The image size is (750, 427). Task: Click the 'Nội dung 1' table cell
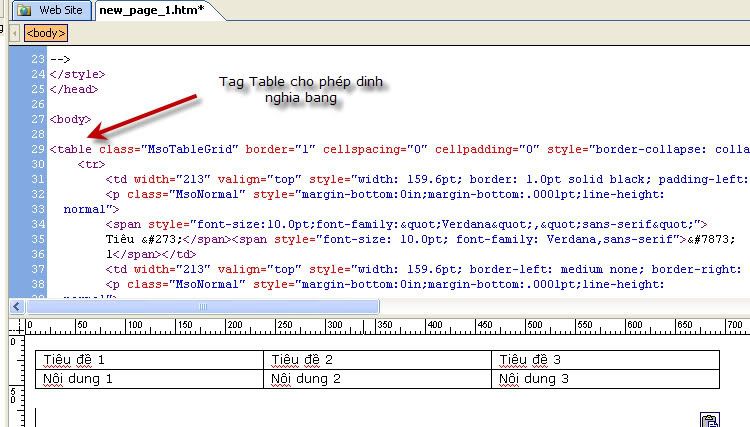pos(149,379)
